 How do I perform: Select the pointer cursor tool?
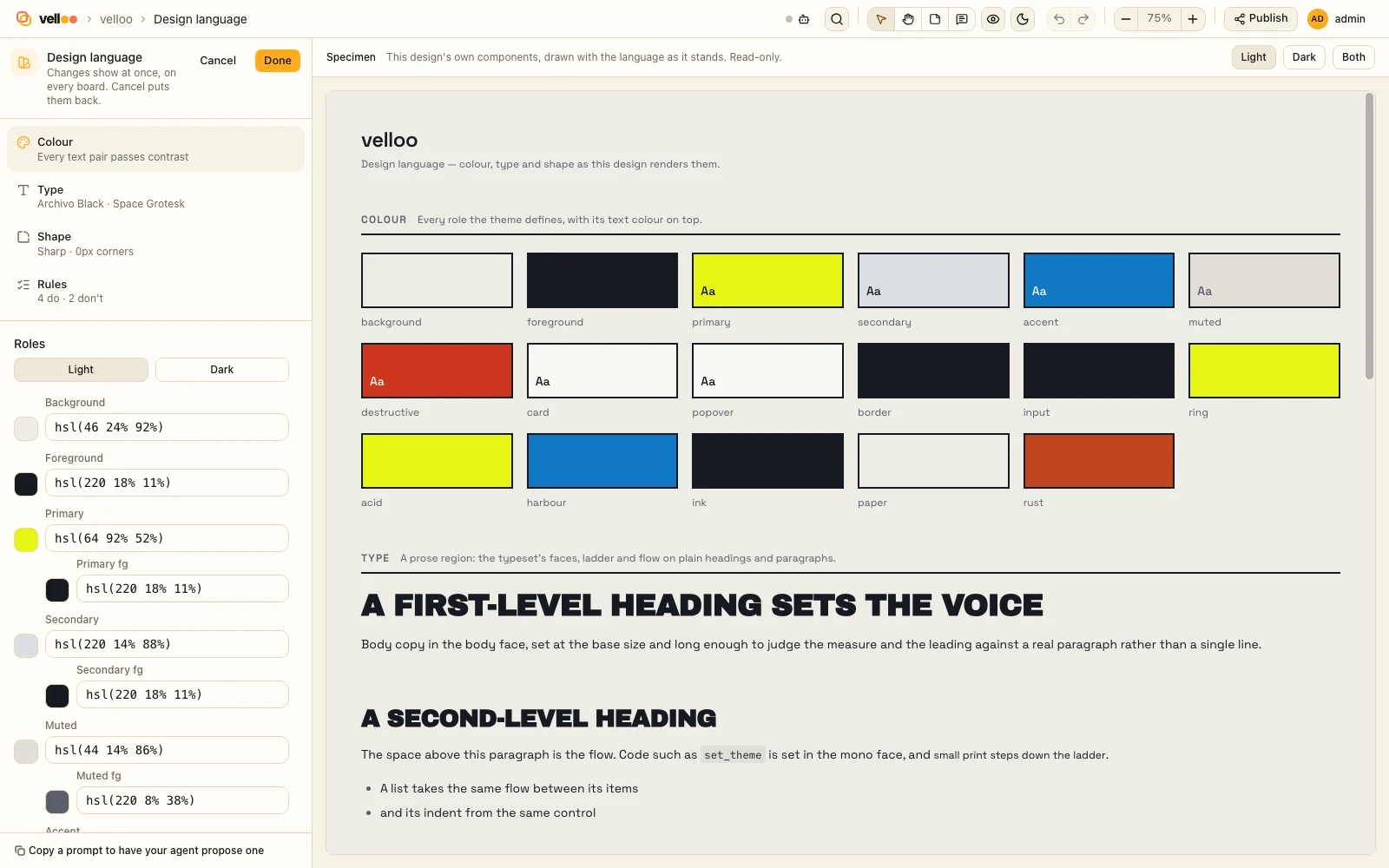point(881,19)
